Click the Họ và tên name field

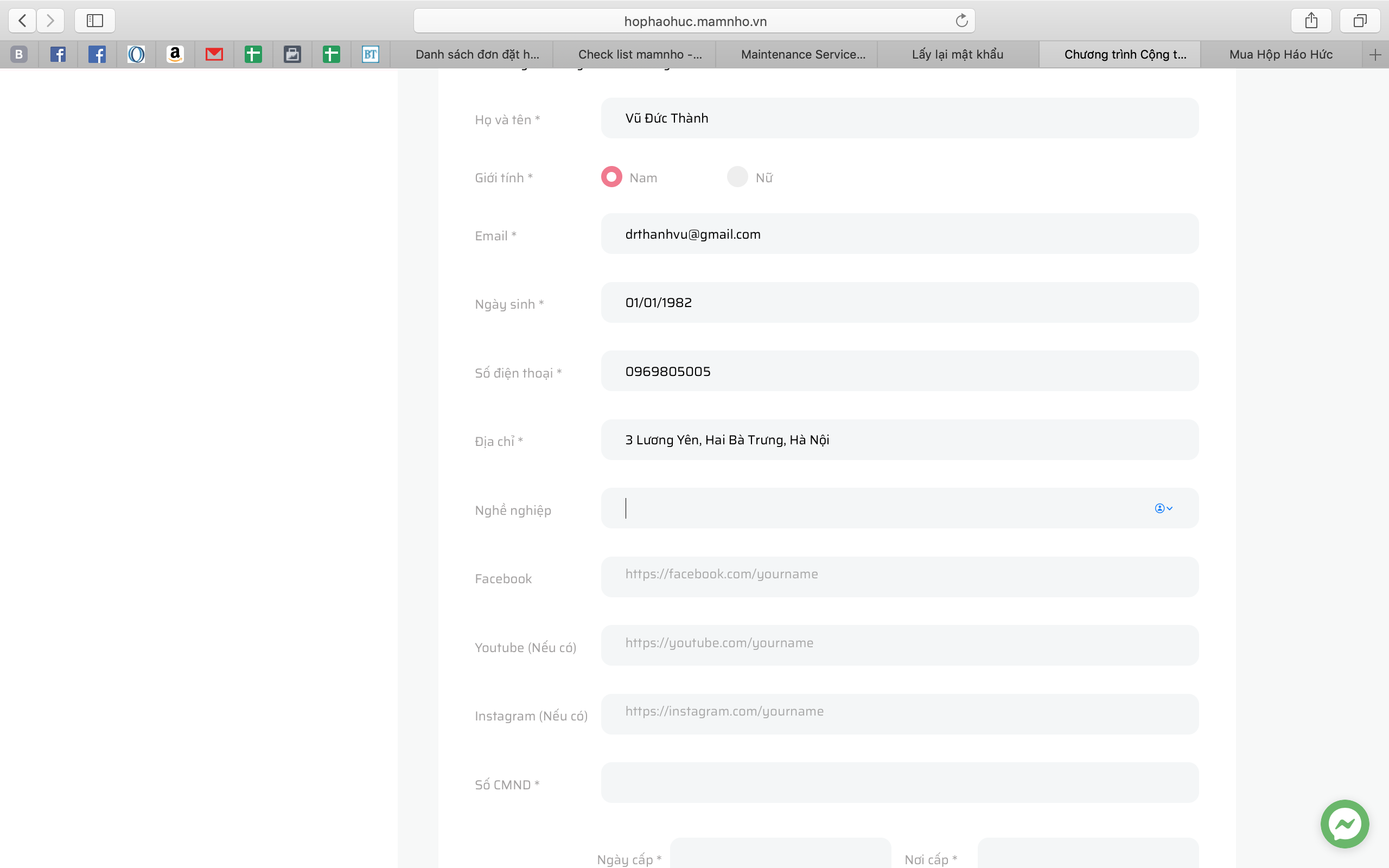pyautogui.click(x=900, y=118)
